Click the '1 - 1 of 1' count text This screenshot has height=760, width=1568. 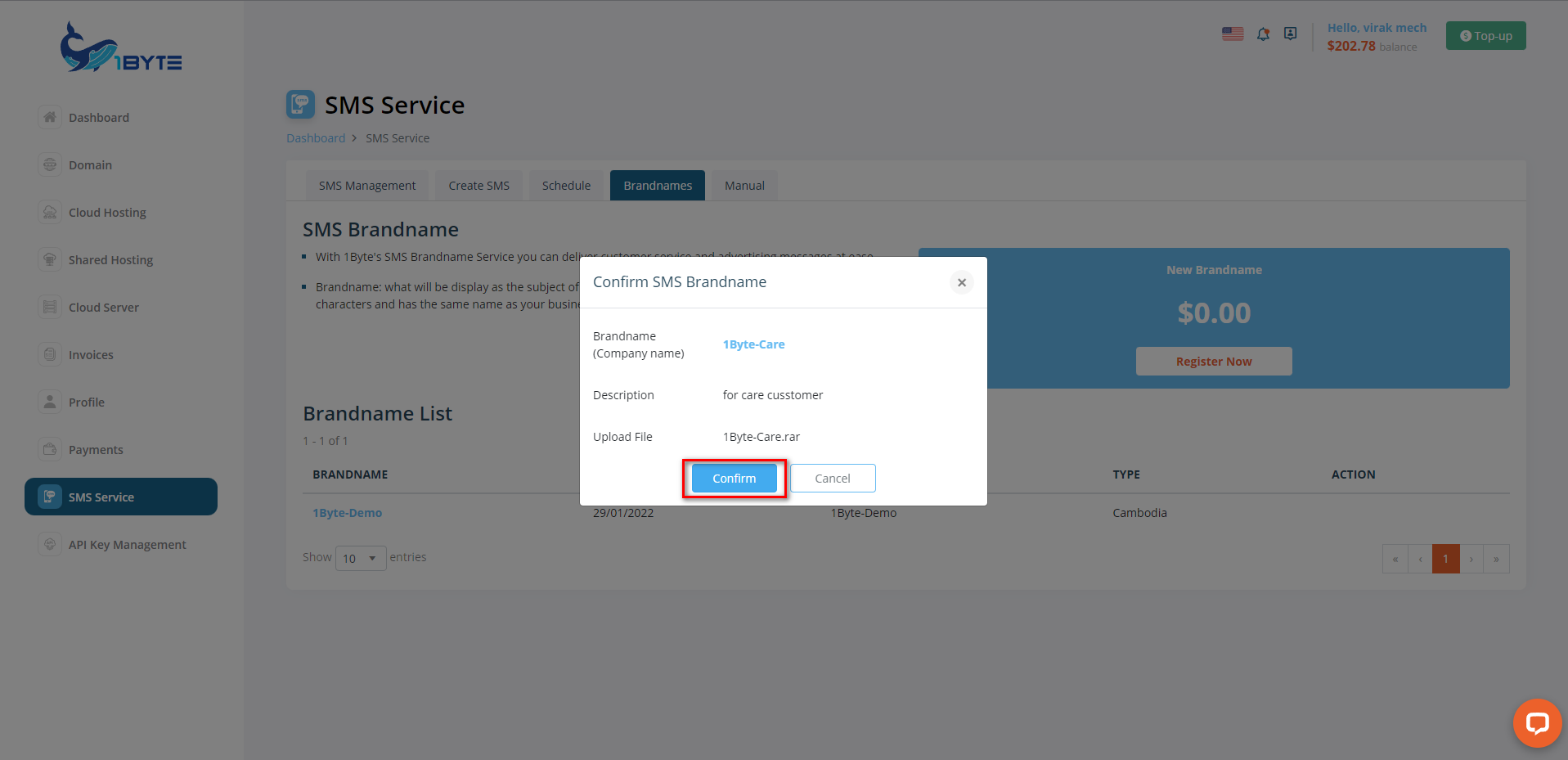click(x=326, y=441)
